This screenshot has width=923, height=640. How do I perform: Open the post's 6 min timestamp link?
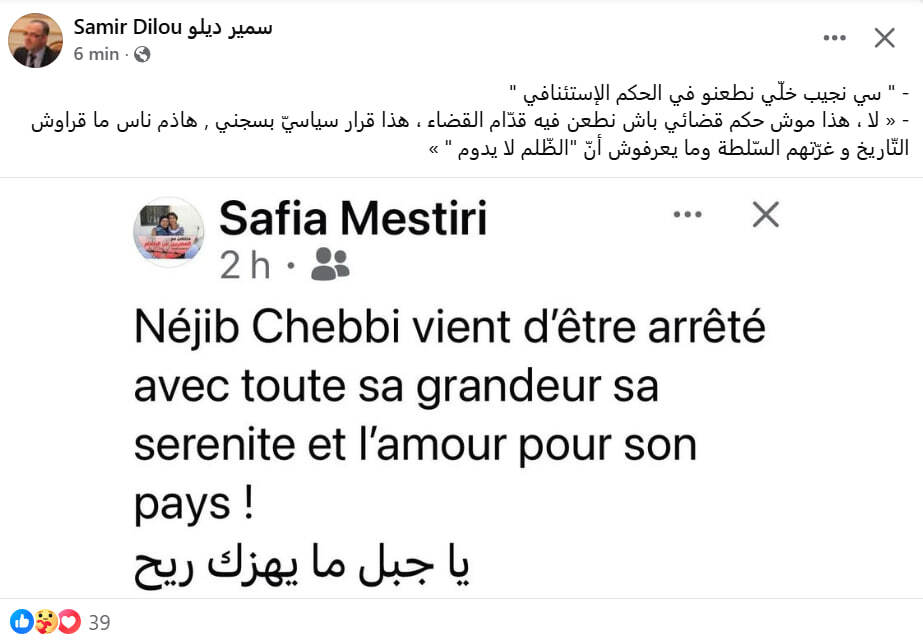point(96,54)
